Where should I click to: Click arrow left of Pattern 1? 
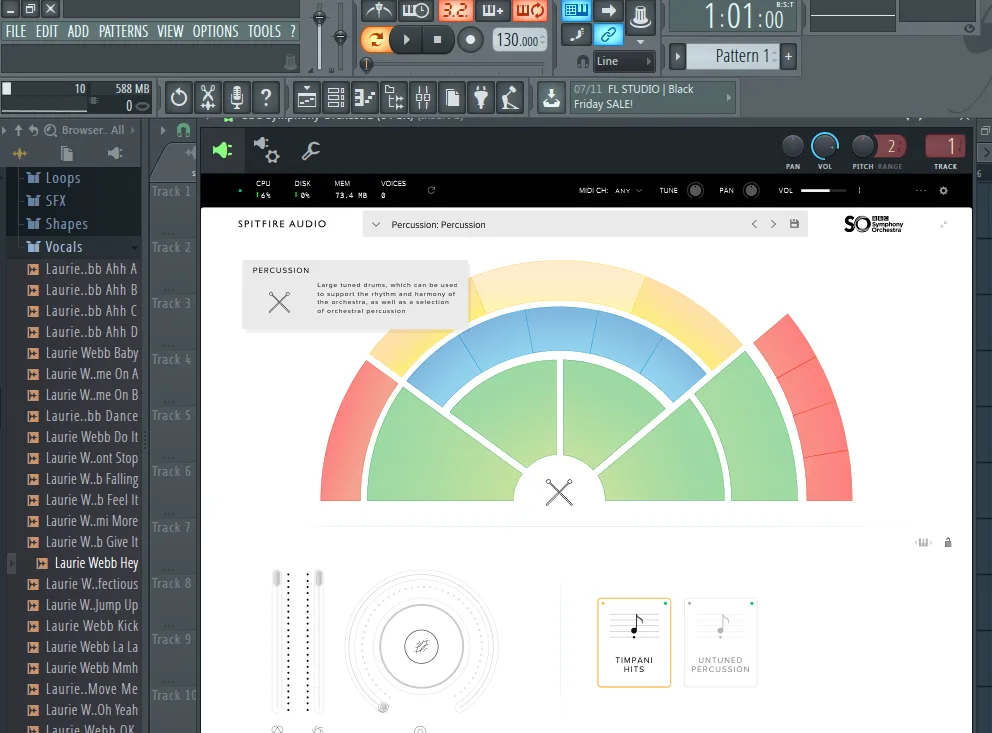click(x=678, y=56)
